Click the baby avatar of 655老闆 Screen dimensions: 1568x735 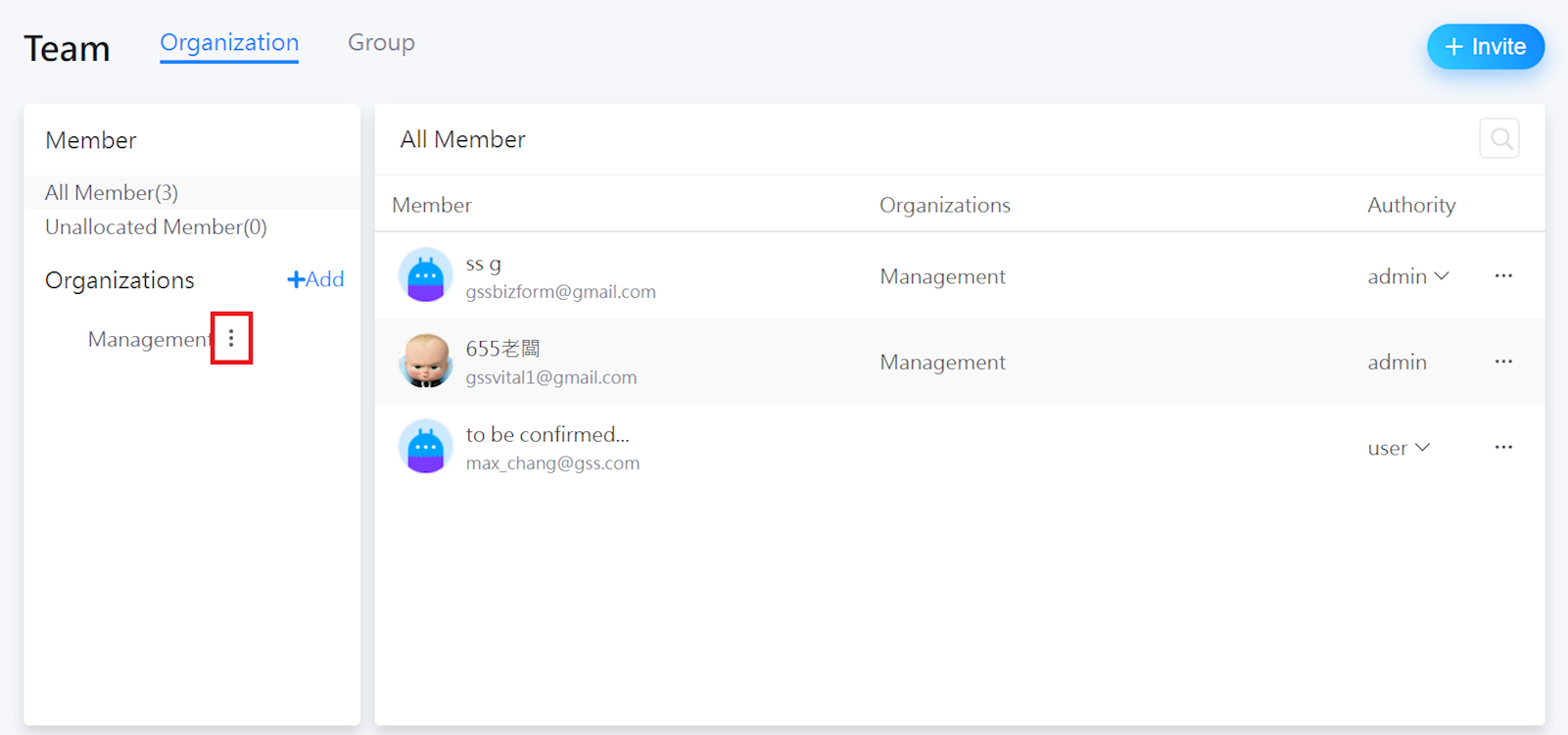pos(426,362)
